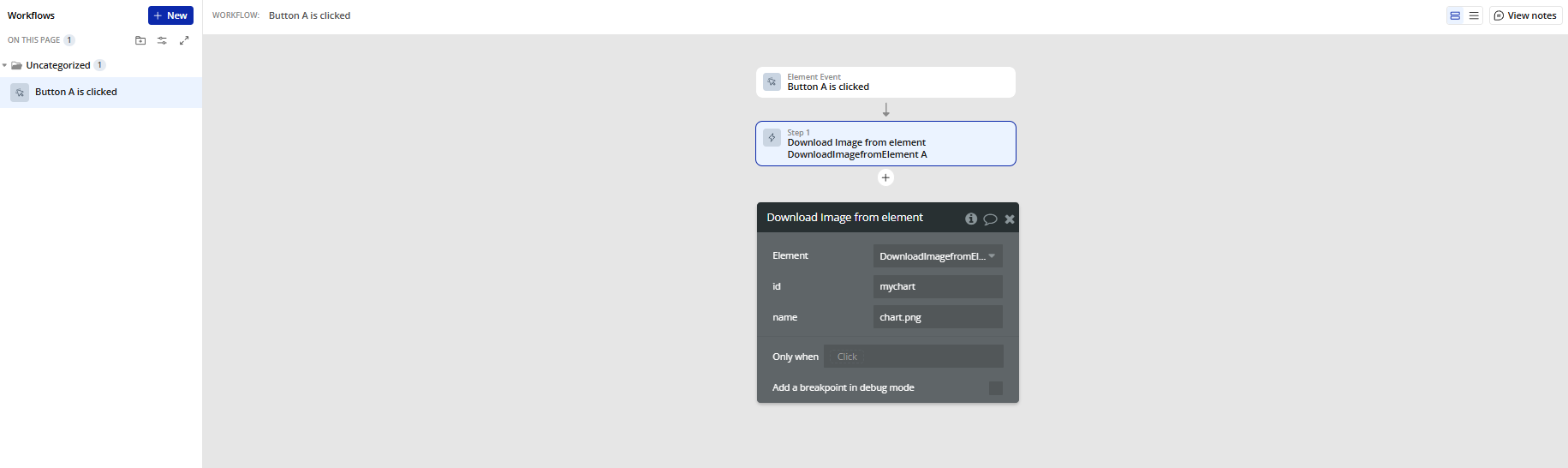Click the New workflow button

click(x=170, y=15)
